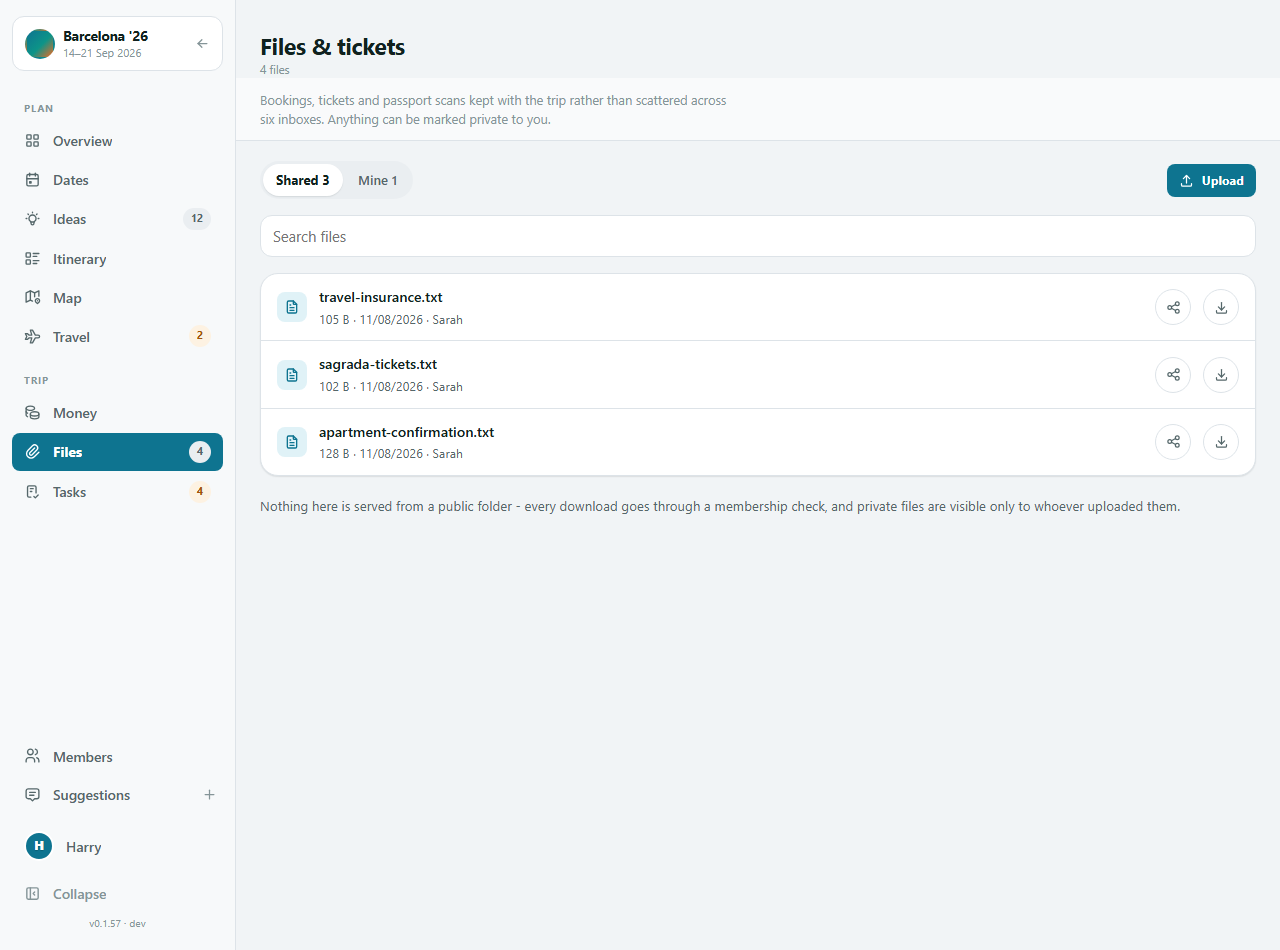Open the Map view
Viewport: 1280px width, 950px height.
point(117,298)
